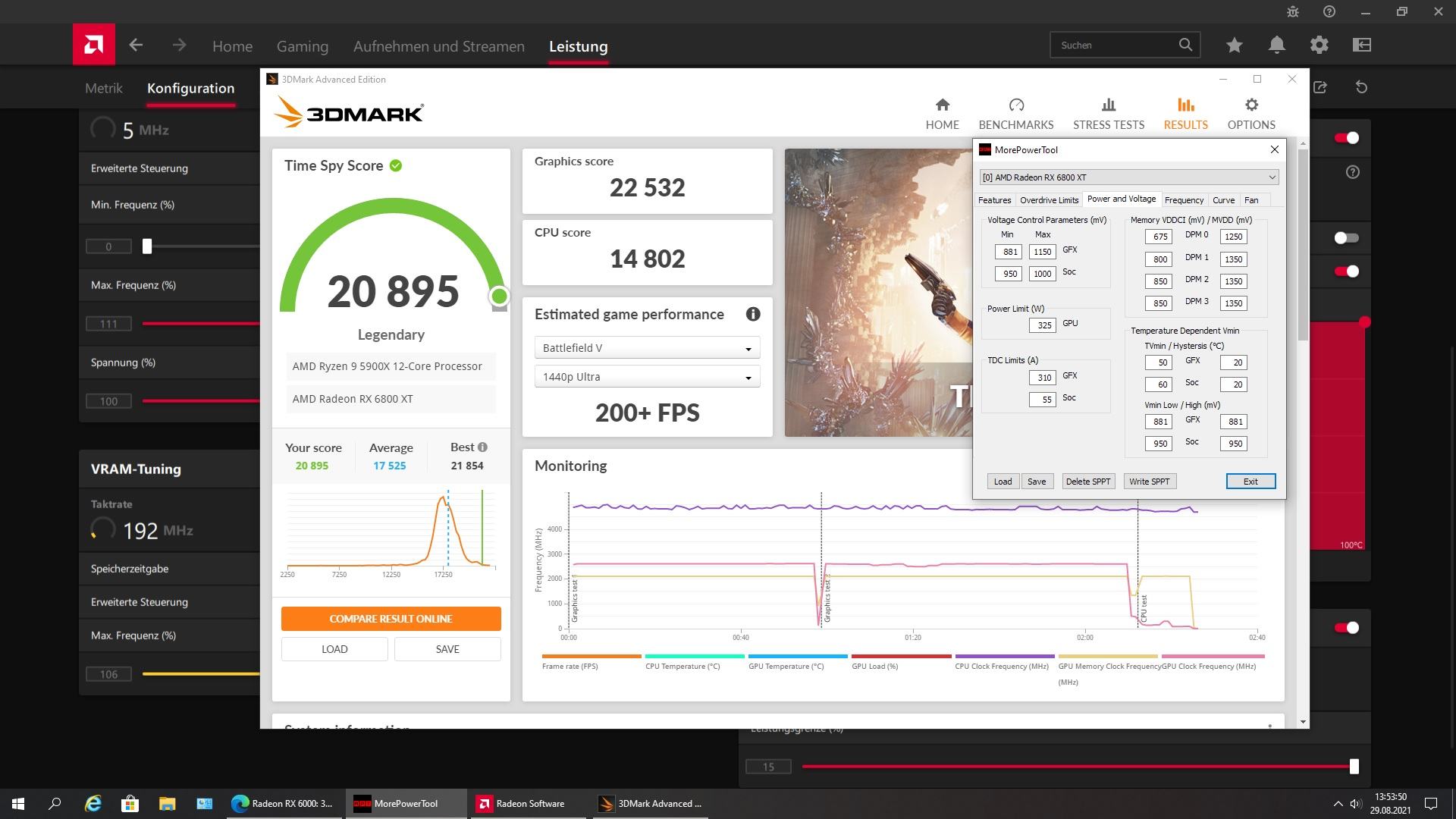Click Exit in MorePowerTool
1456x819 pixels.
click(x=1250, y=482)
